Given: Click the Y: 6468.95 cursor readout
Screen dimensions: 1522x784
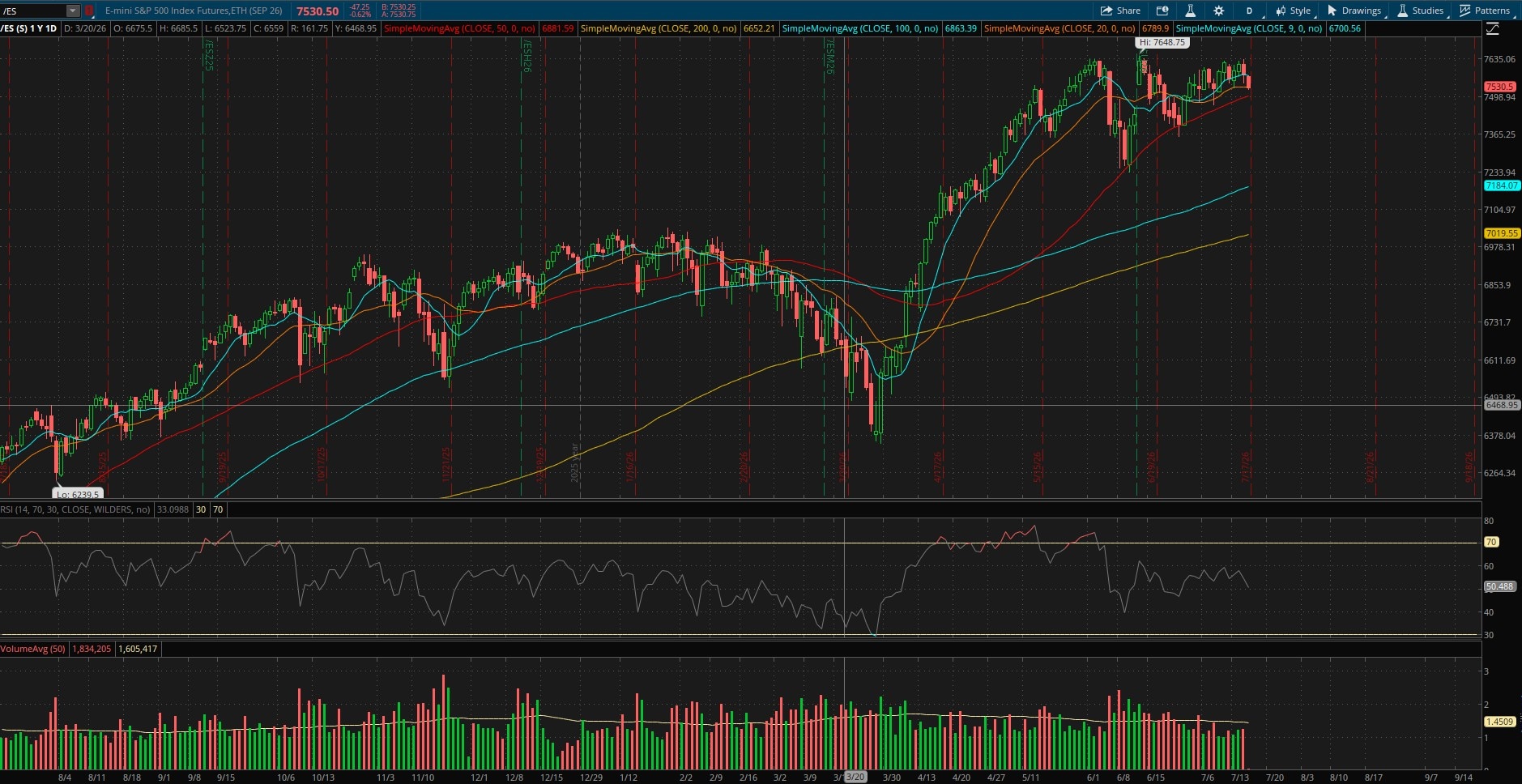Looking at the screenshot, I should pos(356,28).
